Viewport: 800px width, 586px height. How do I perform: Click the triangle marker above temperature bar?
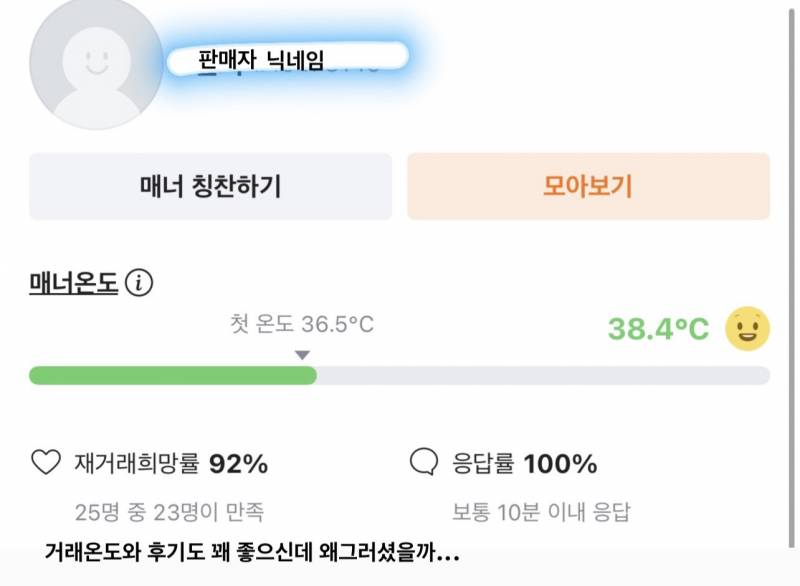coord(303,355)
